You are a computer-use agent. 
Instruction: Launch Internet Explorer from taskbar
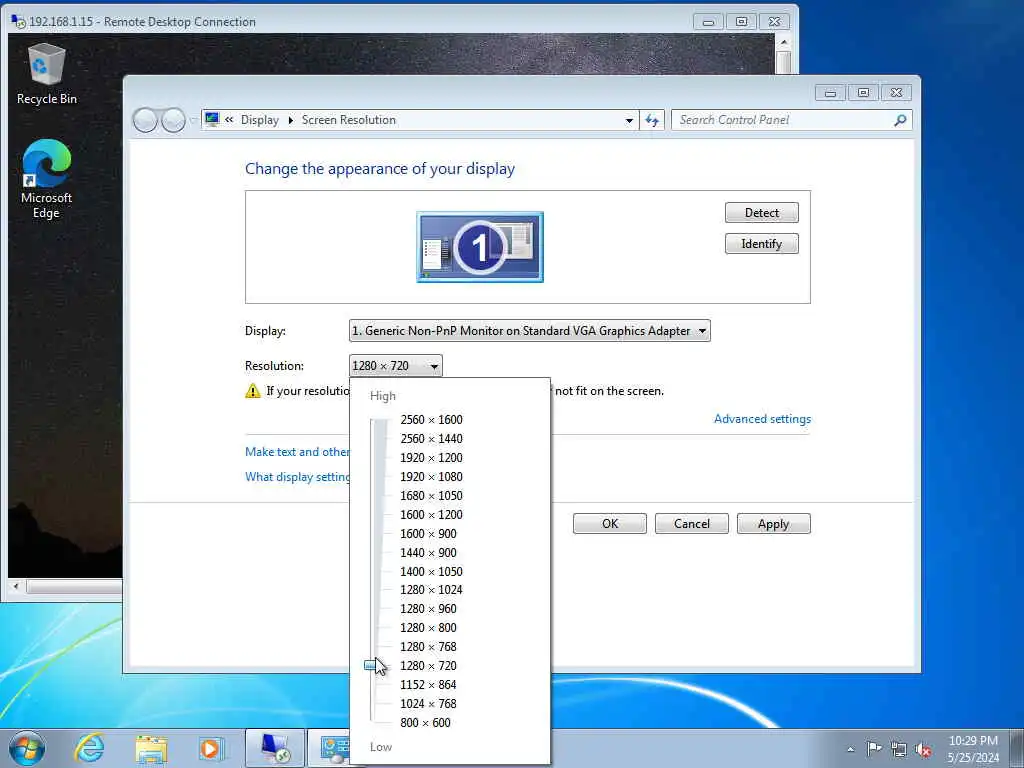coord(89,748)
